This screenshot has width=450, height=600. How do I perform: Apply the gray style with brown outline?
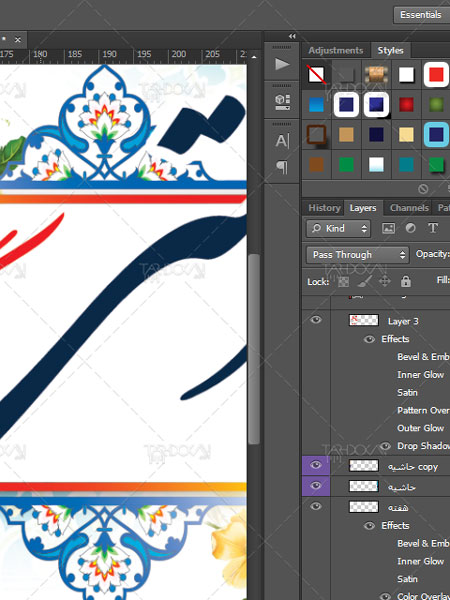tap(316, 135)
